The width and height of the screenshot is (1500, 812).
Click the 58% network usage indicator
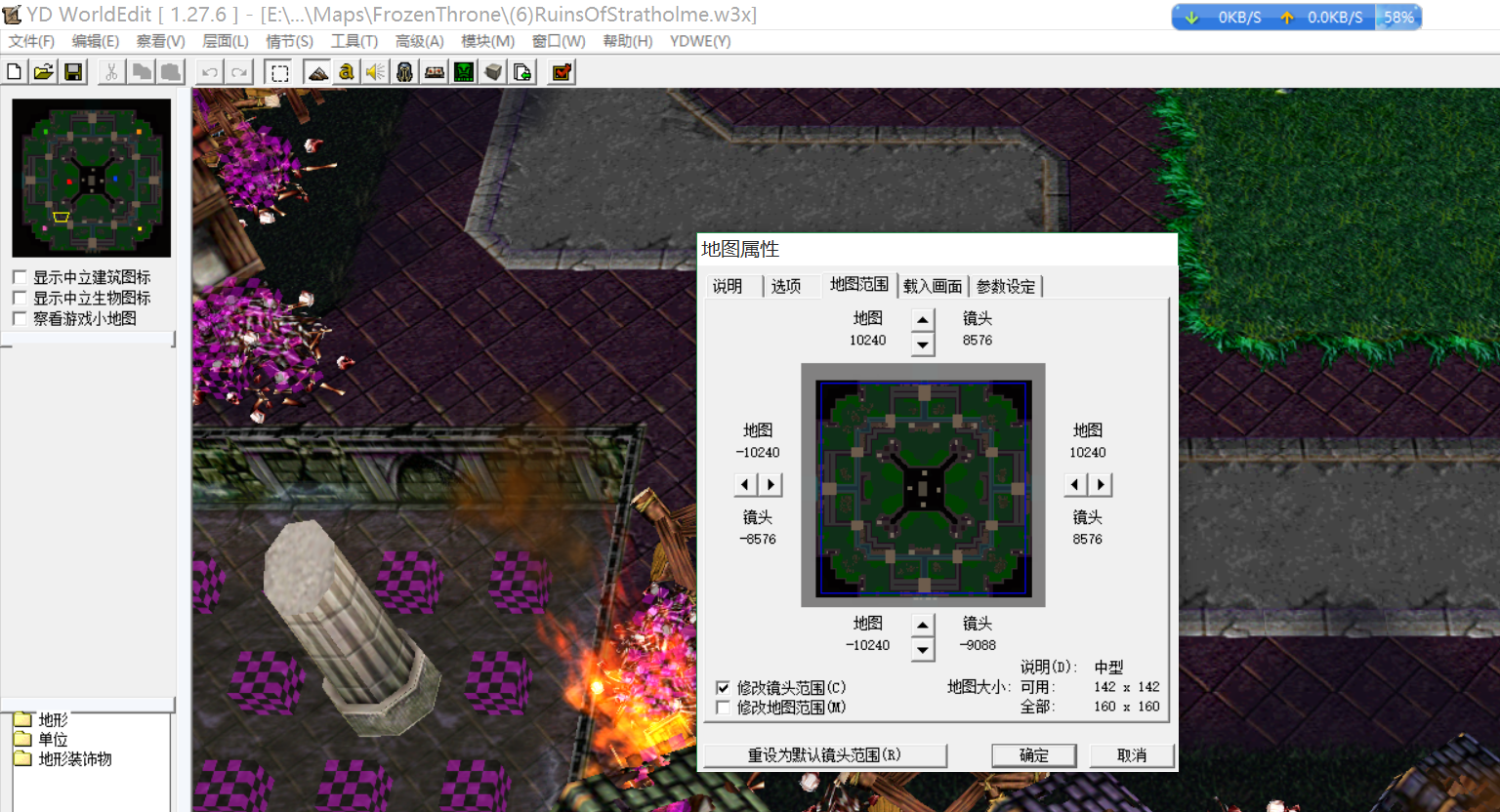coord(1398,18)
